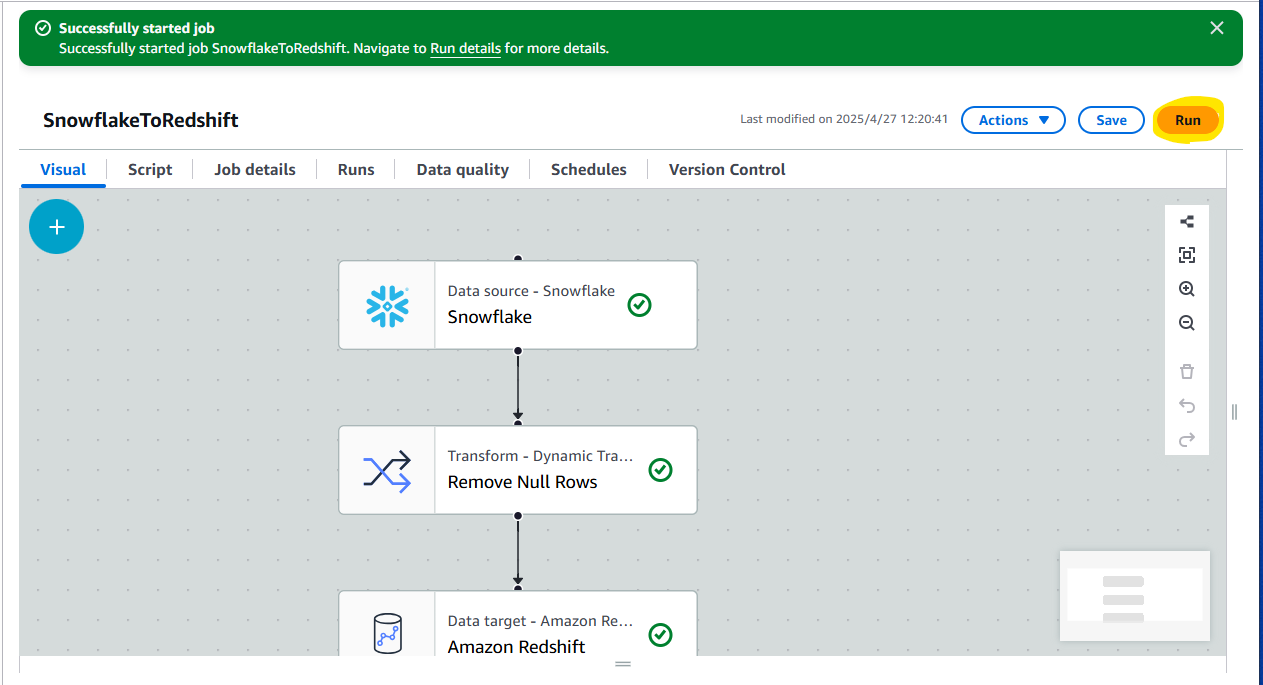The width and height of the screenshot is (1263, 685).
Task: Open the Job details tab
Action: point(255,169)
